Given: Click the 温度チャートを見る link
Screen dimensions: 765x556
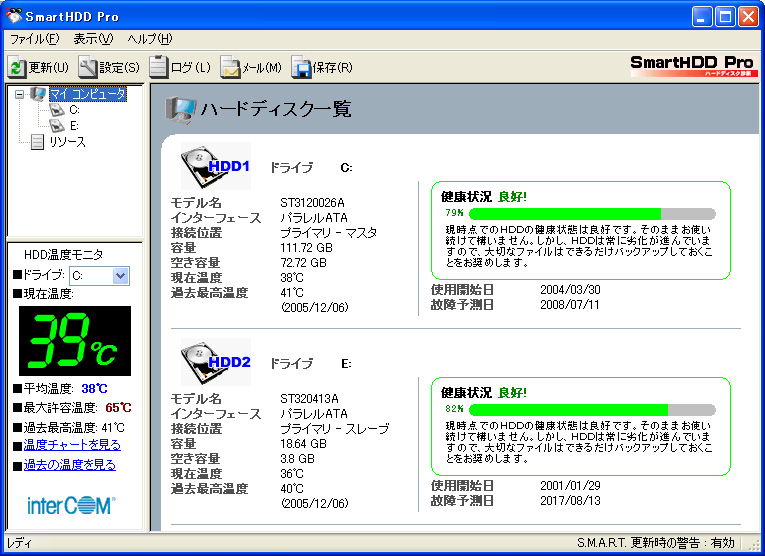Looking at the screenshot, I should pyautogui.click(x=72, y=445).
